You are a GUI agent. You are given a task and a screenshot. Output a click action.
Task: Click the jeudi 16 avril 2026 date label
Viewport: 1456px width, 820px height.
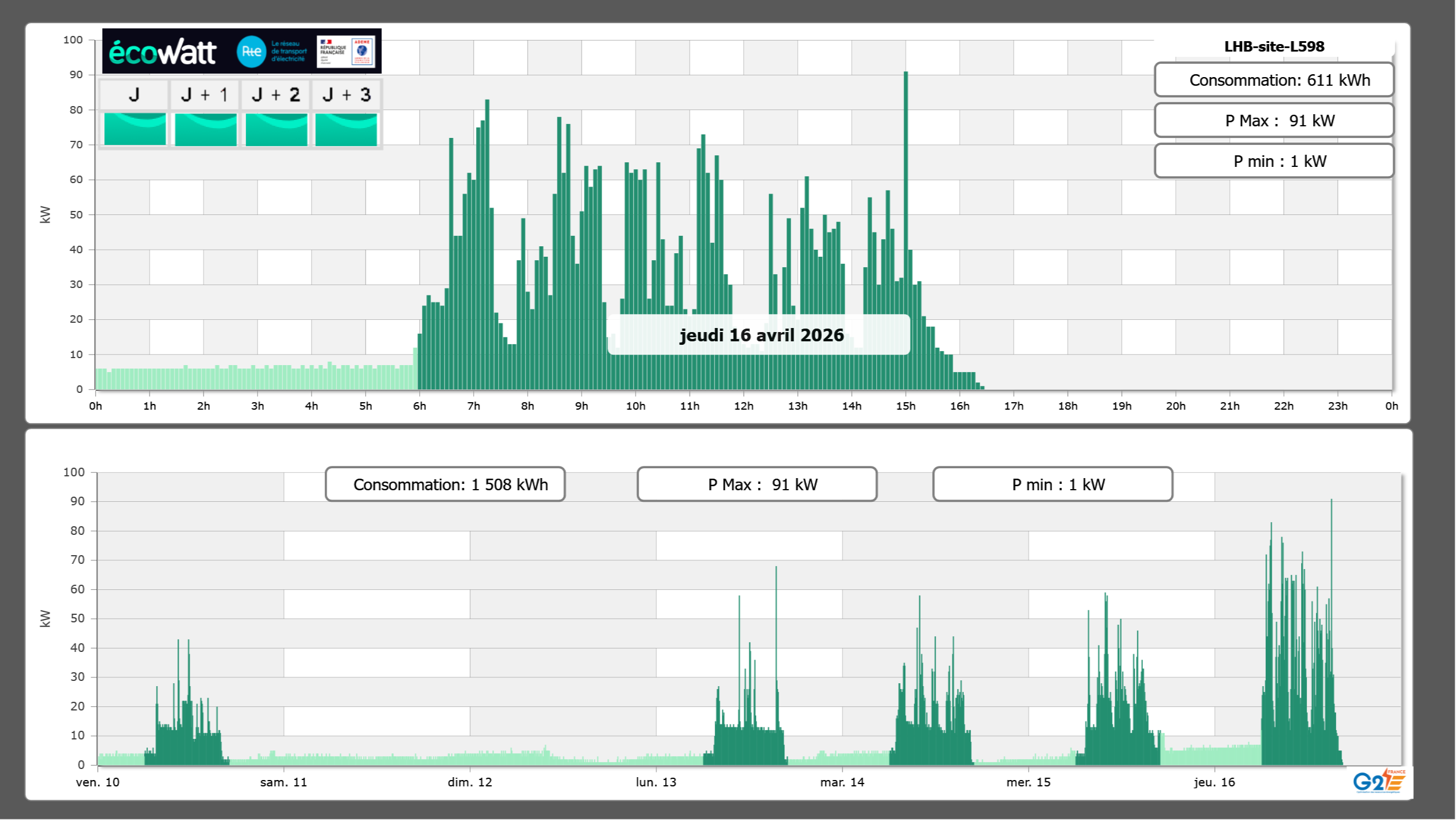tap(761, 335)
